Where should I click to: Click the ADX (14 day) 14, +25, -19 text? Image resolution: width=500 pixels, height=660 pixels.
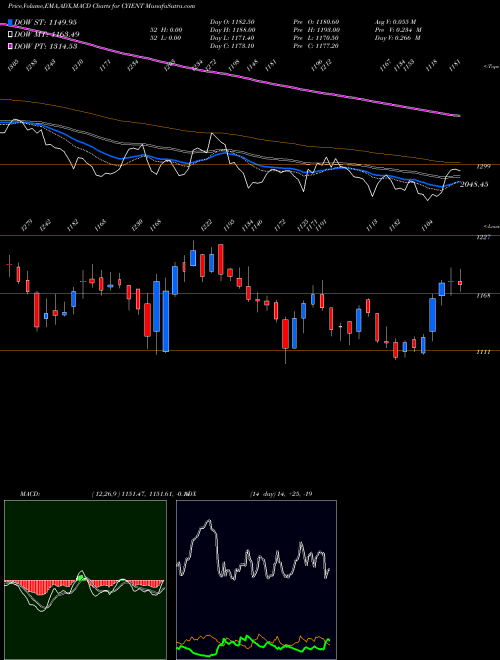pyautogui.click(x=281, y=494)
